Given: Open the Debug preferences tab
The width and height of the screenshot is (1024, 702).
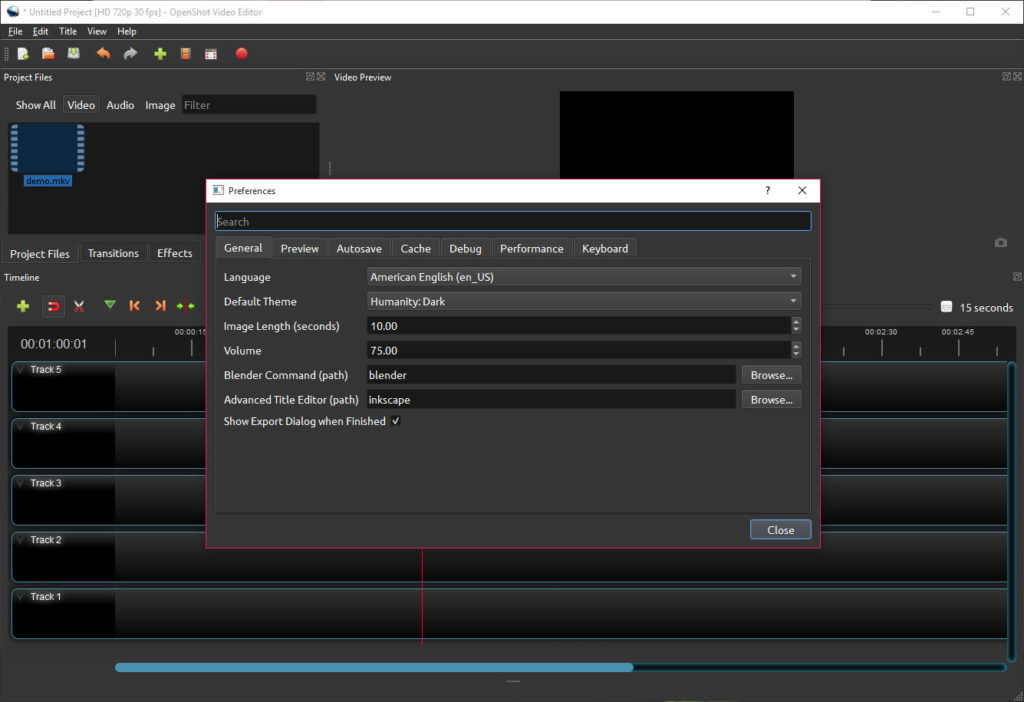Looking at the screenshot, I should 465,249.
